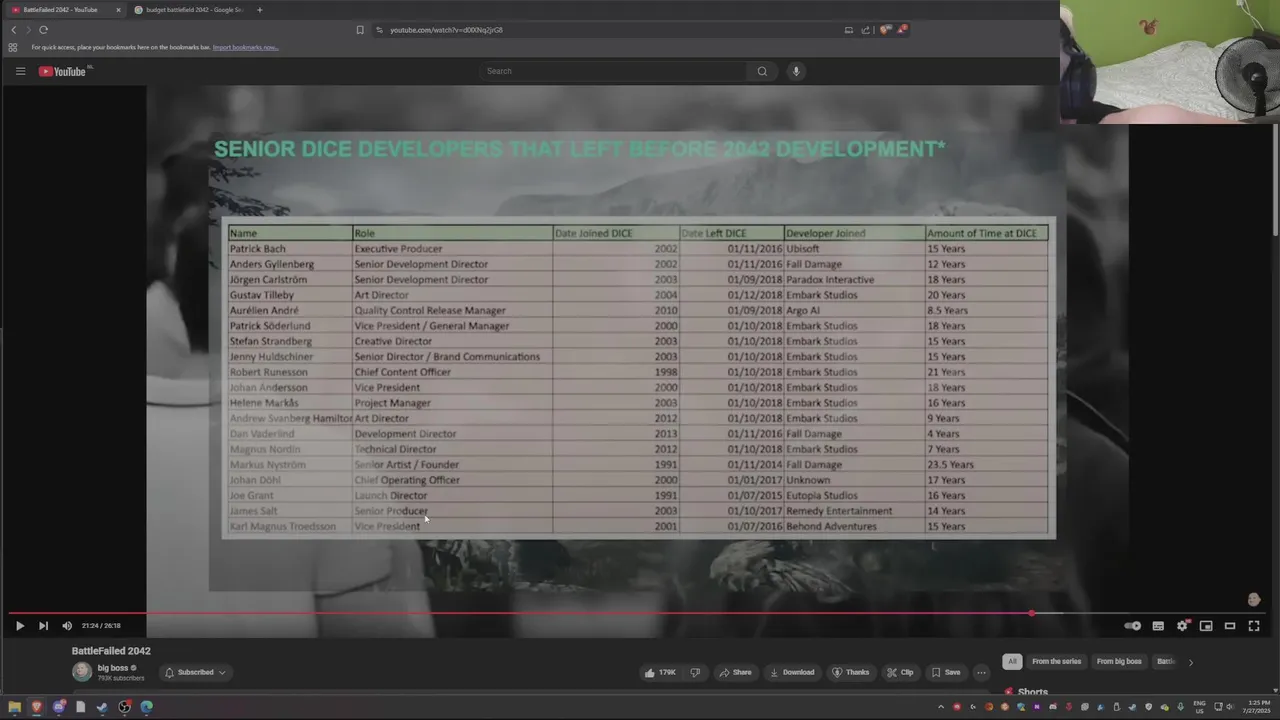Show more chips with right arrow
Viewport: 1280px width, 720px height.
(x=1190, y=662)
